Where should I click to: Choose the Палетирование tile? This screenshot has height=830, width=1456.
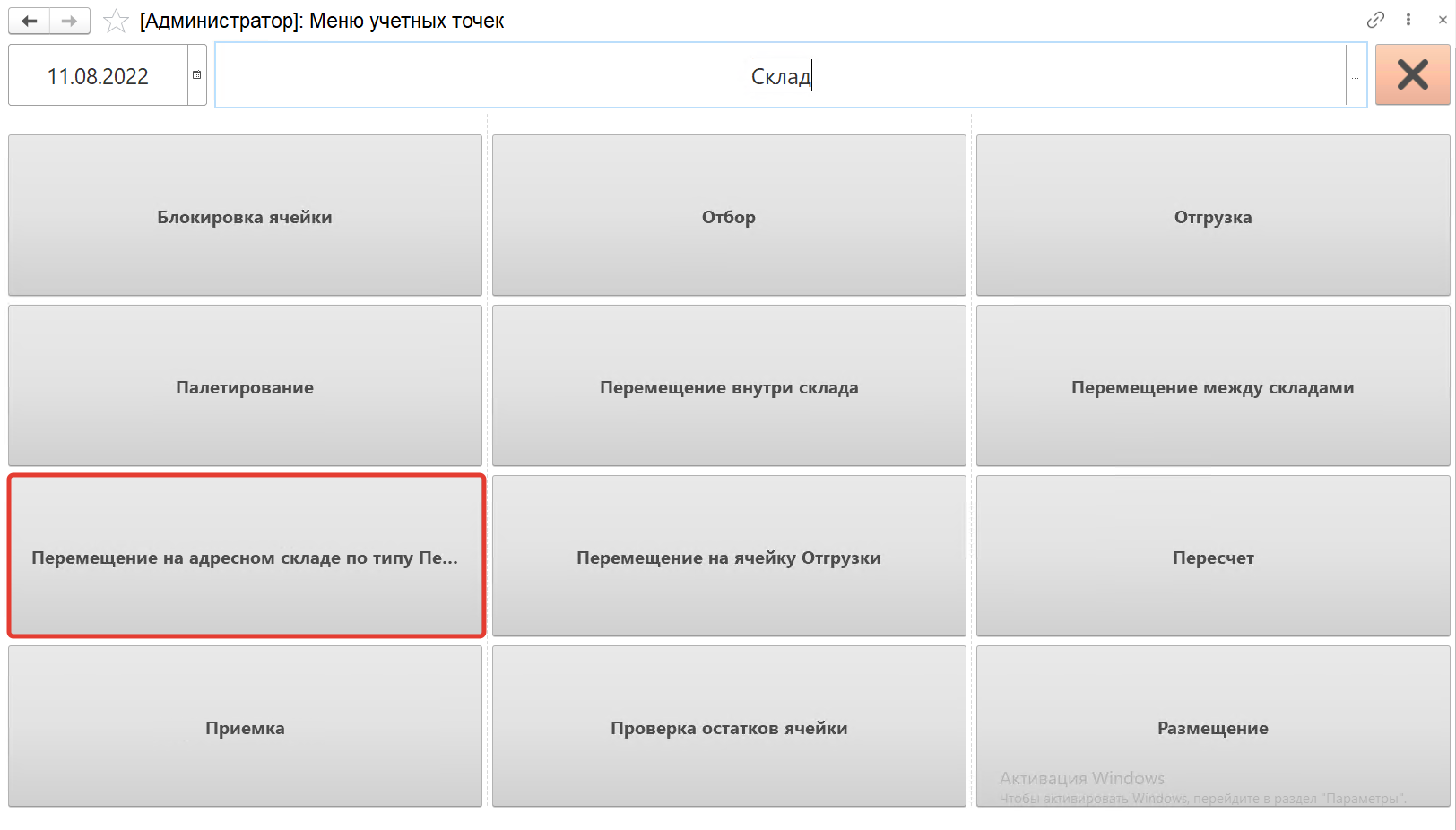click(245, 386)
